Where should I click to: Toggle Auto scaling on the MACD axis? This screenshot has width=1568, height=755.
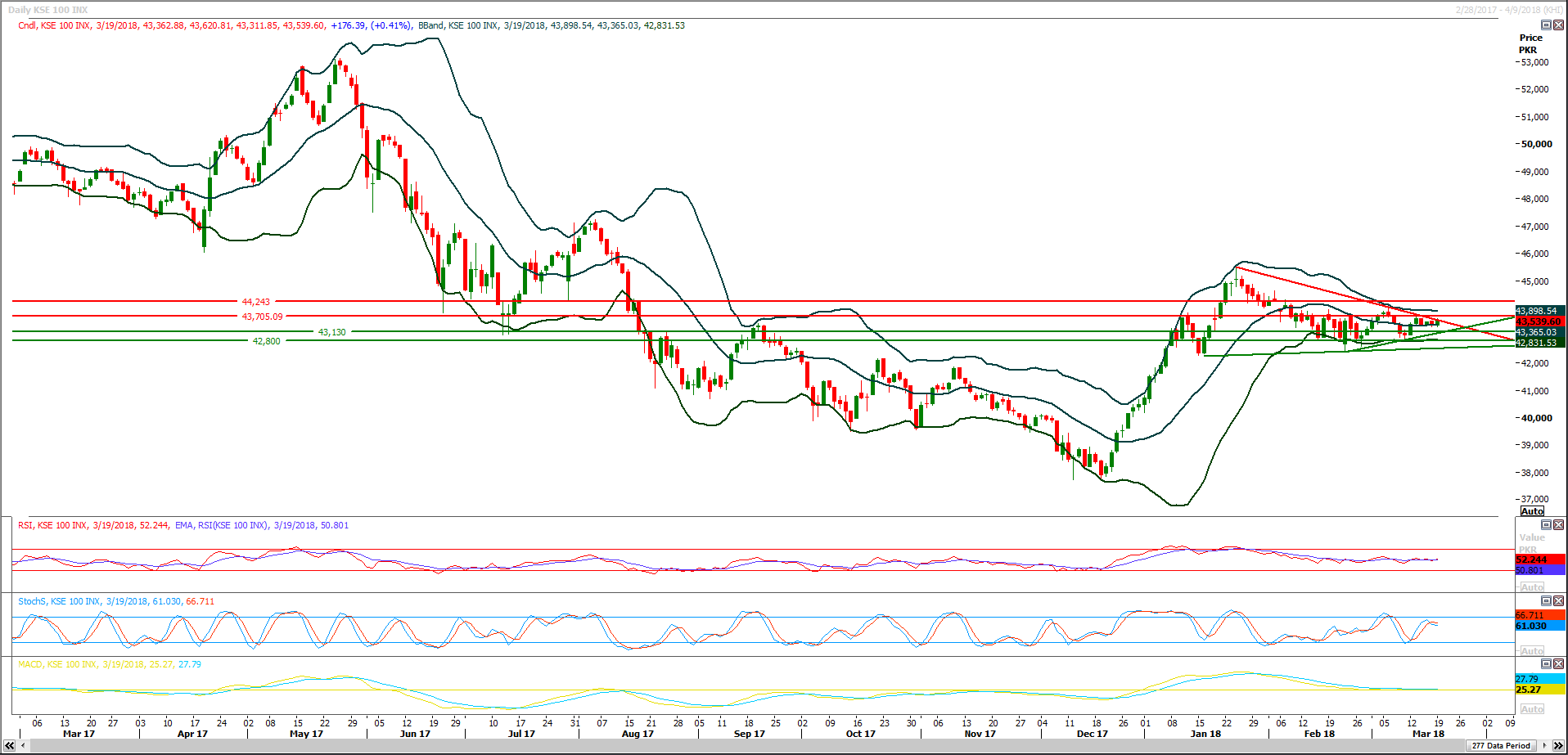point(1532,709)
